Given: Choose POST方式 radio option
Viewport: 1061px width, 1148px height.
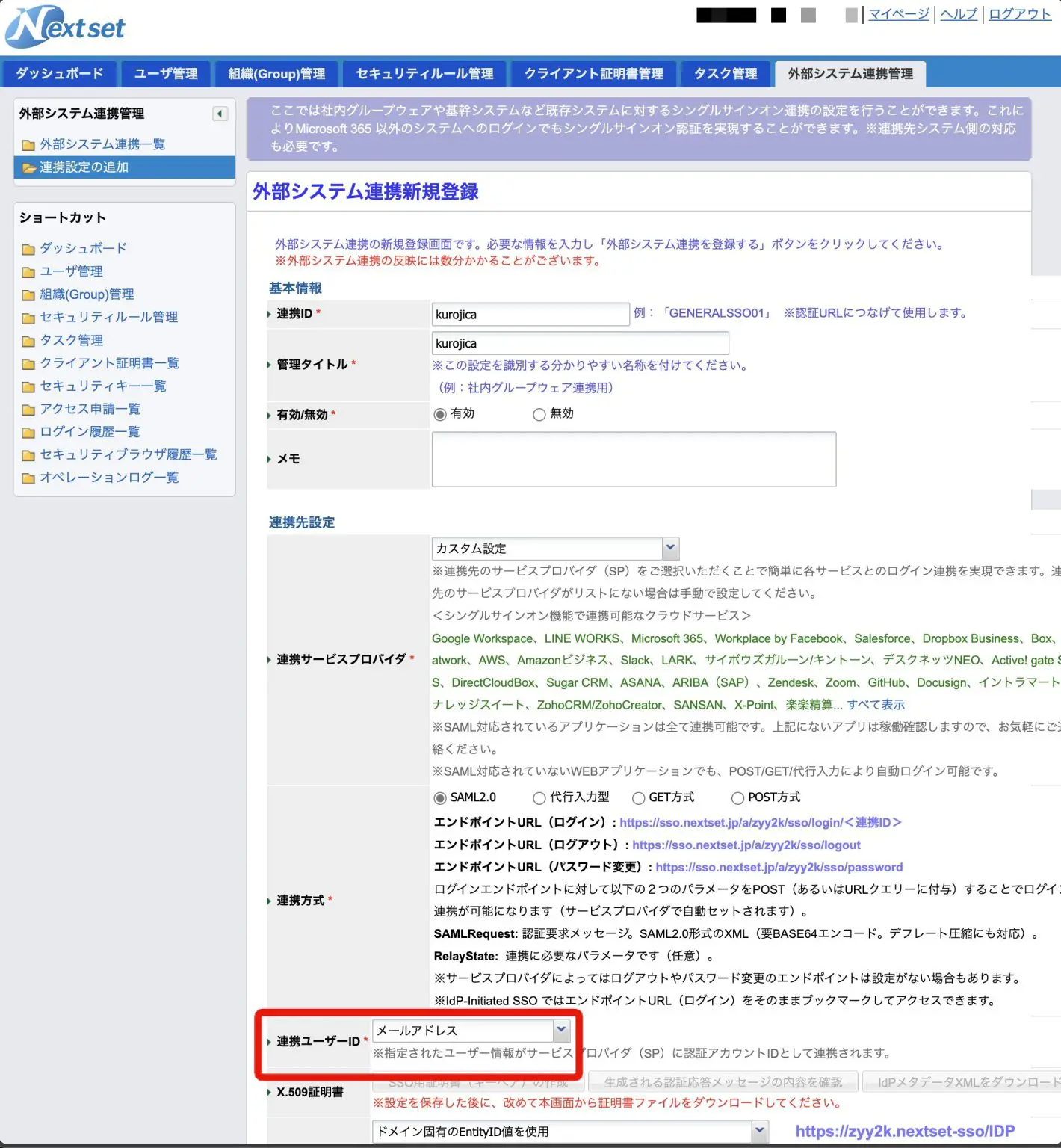Looking at the screenshot, I should tap(737, 798).
